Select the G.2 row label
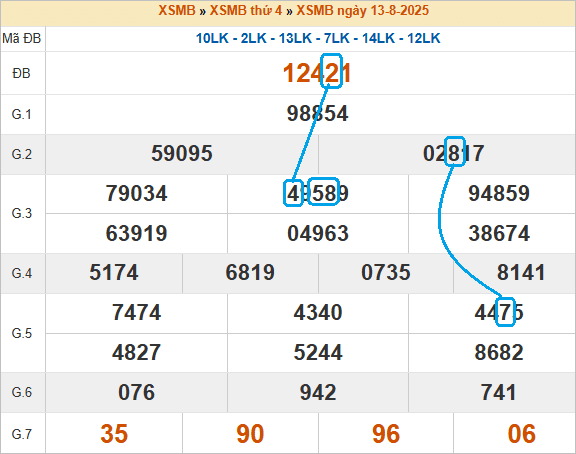This screenshot has width=576, height=454. (x=22, y=154)
